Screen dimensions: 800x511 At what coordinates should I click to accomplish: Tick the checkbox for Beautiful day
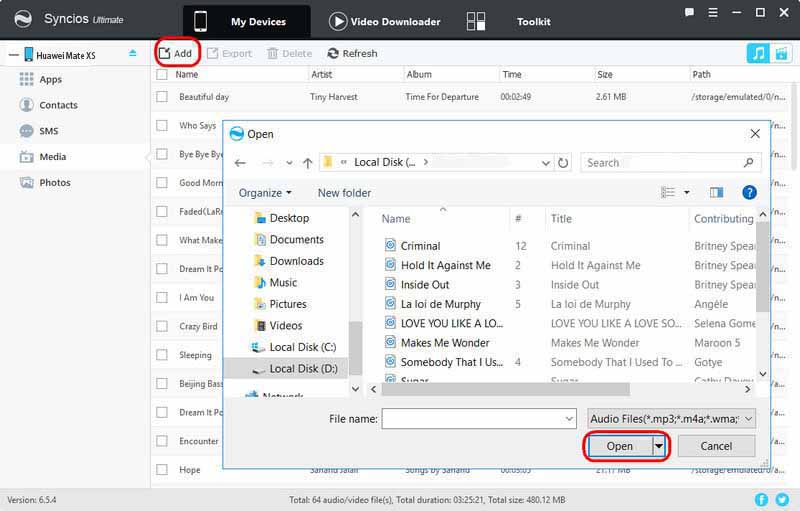click(x=162, y=96)
